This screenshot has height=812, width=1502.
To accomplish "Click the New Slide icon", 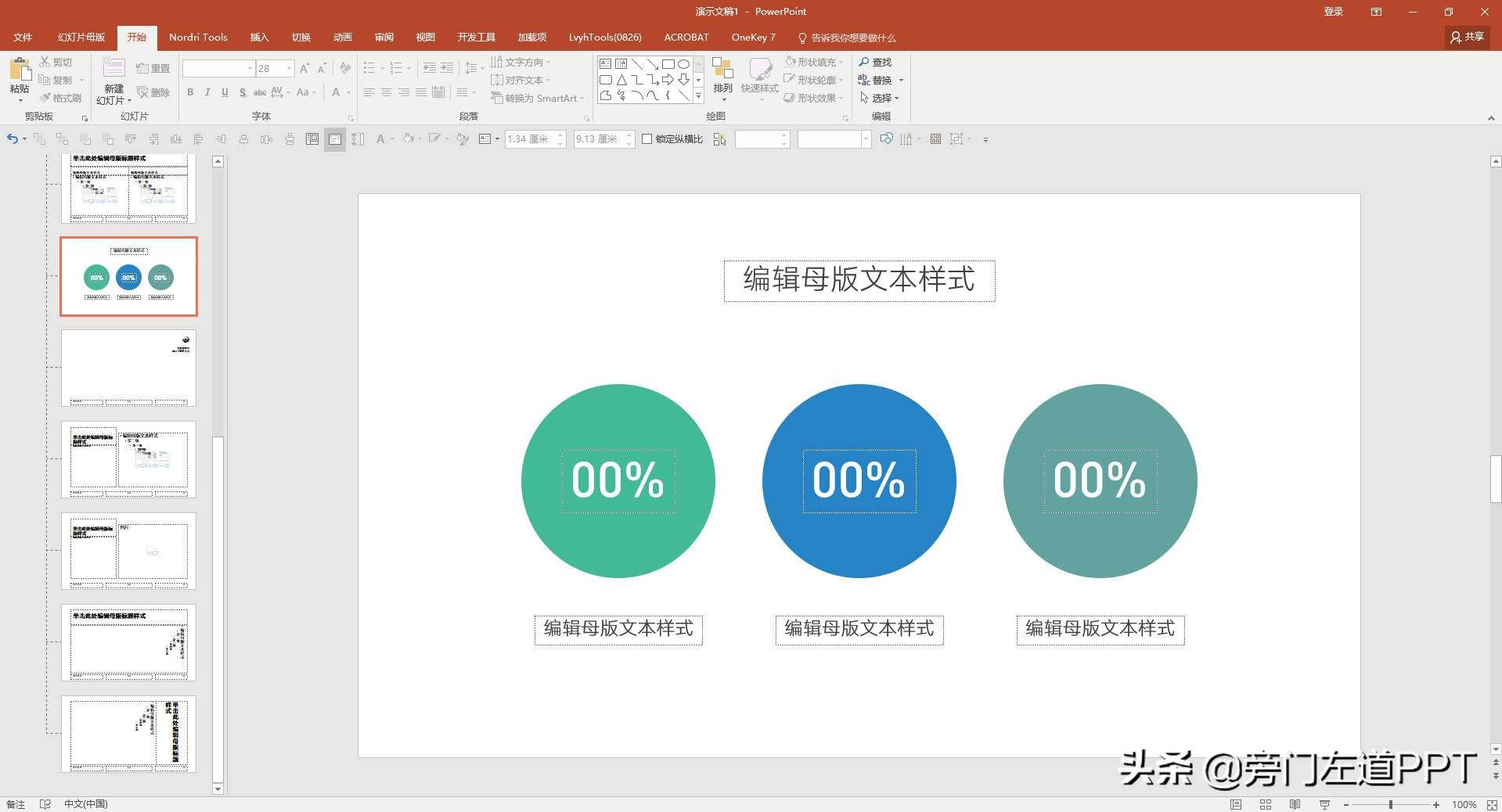I will [x=113, y=69].
